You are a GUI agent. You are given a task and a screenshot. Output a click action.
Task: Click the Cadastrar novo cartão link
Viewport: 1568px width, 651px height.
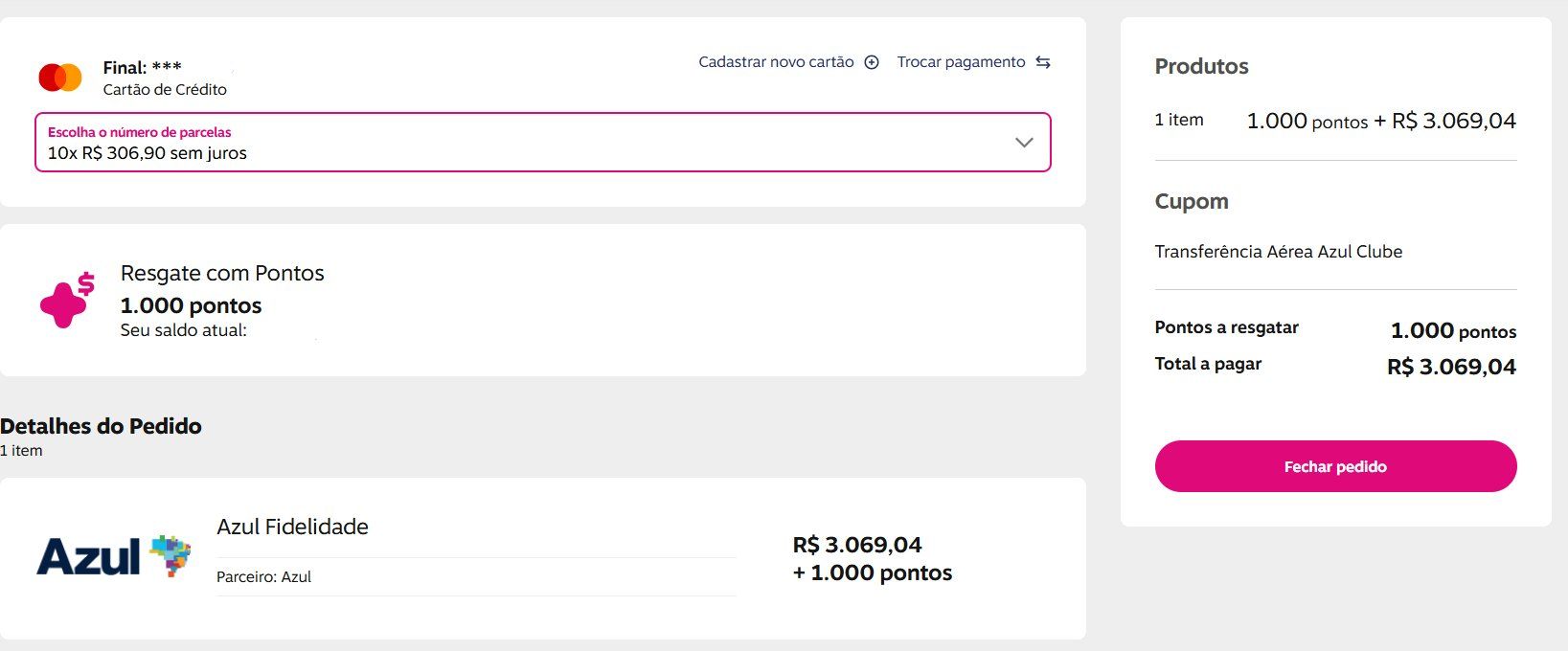[776, 62]
